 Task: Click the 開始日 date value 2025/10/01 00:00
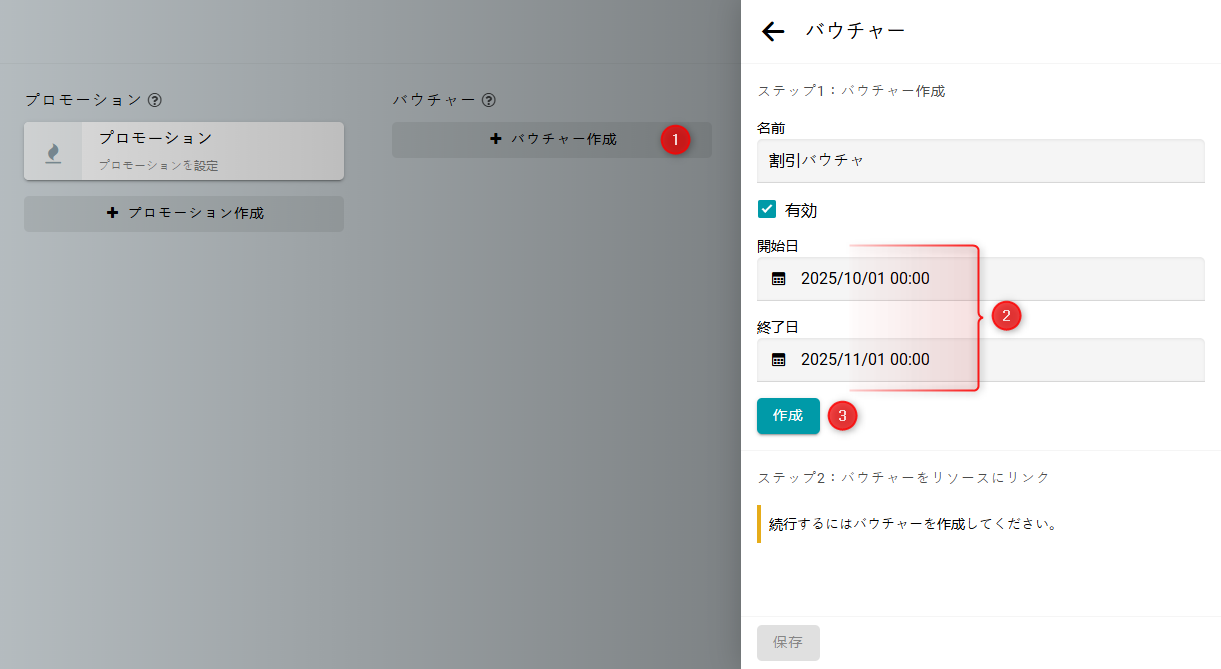pos(865,279)
